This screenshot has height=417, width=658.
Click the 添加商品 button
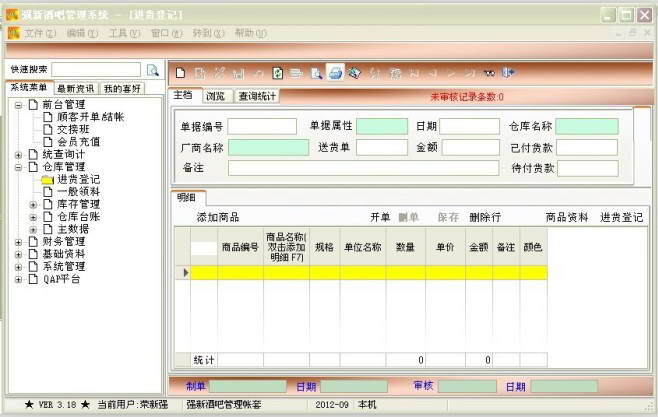point(218,217)
